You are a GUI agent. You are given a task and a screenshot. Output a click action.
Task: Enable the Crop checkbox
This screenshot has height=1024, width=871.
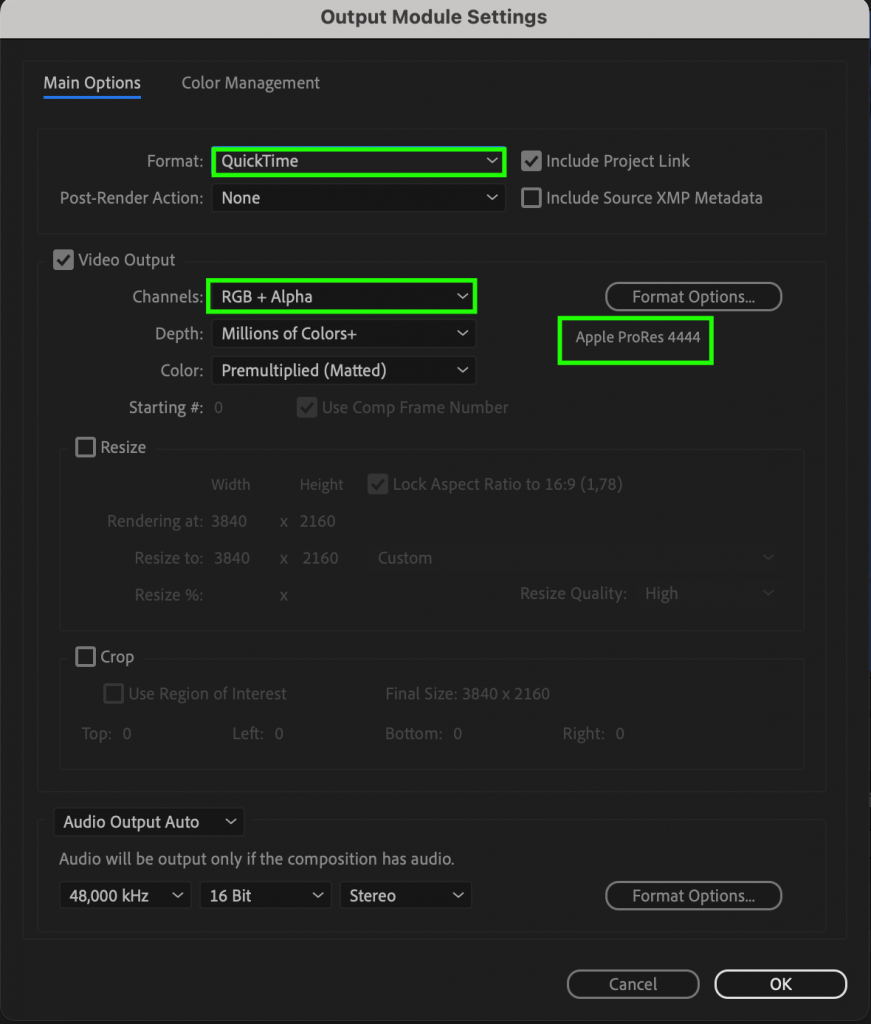pyautogui.click(x=85, y=656)
